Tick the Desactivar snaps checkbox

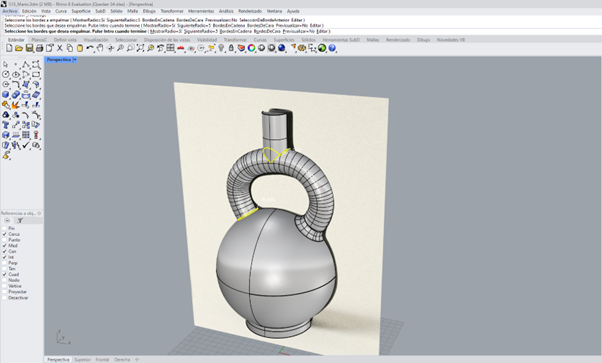point(5,297)
